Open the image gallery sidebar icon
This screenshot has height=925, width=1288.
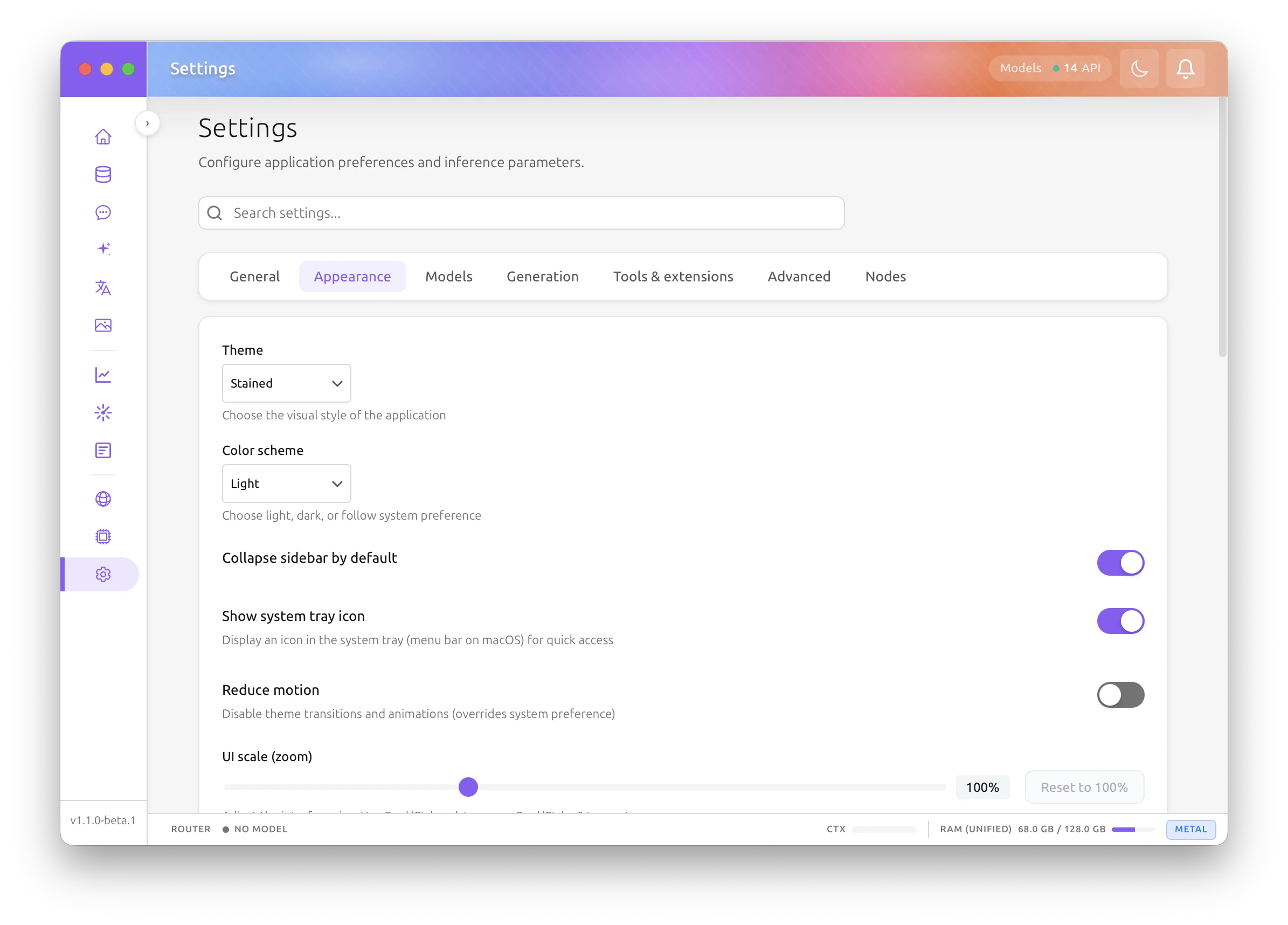pyautogui.click(x=103, y=325)
